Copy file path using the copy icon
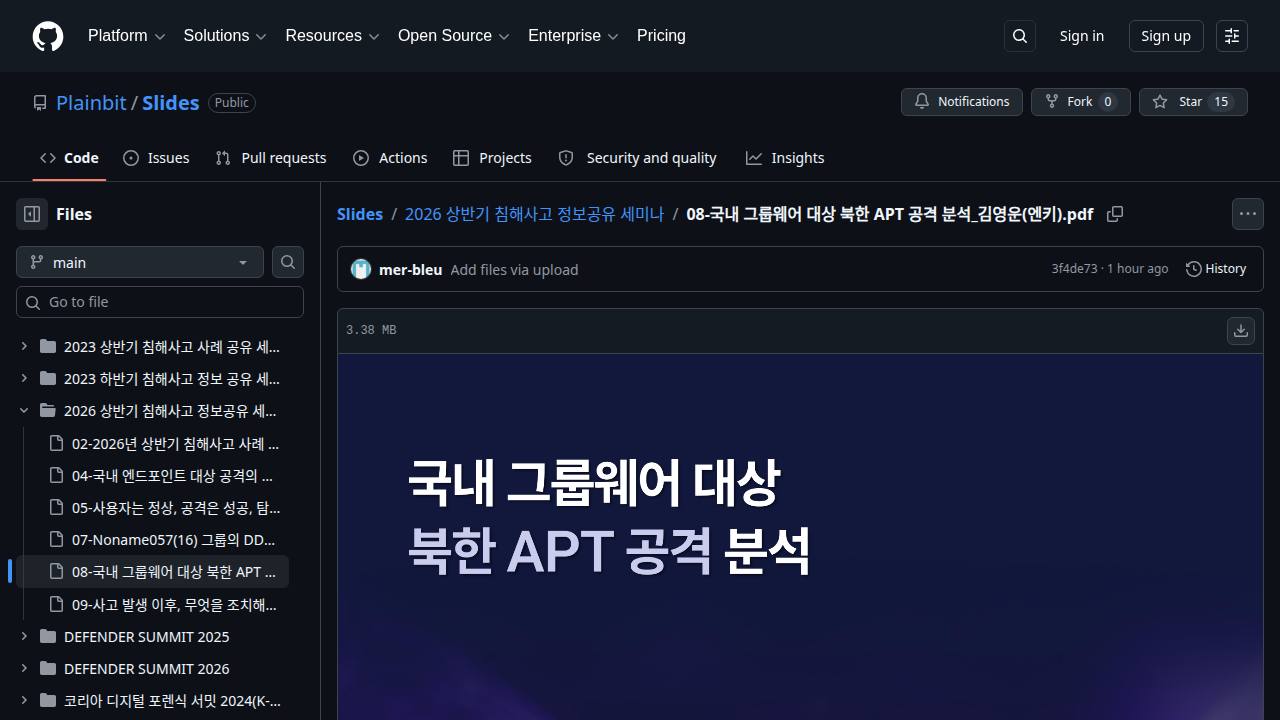This screenshot has width=1280, height=720. click(x=1115, y=214)
